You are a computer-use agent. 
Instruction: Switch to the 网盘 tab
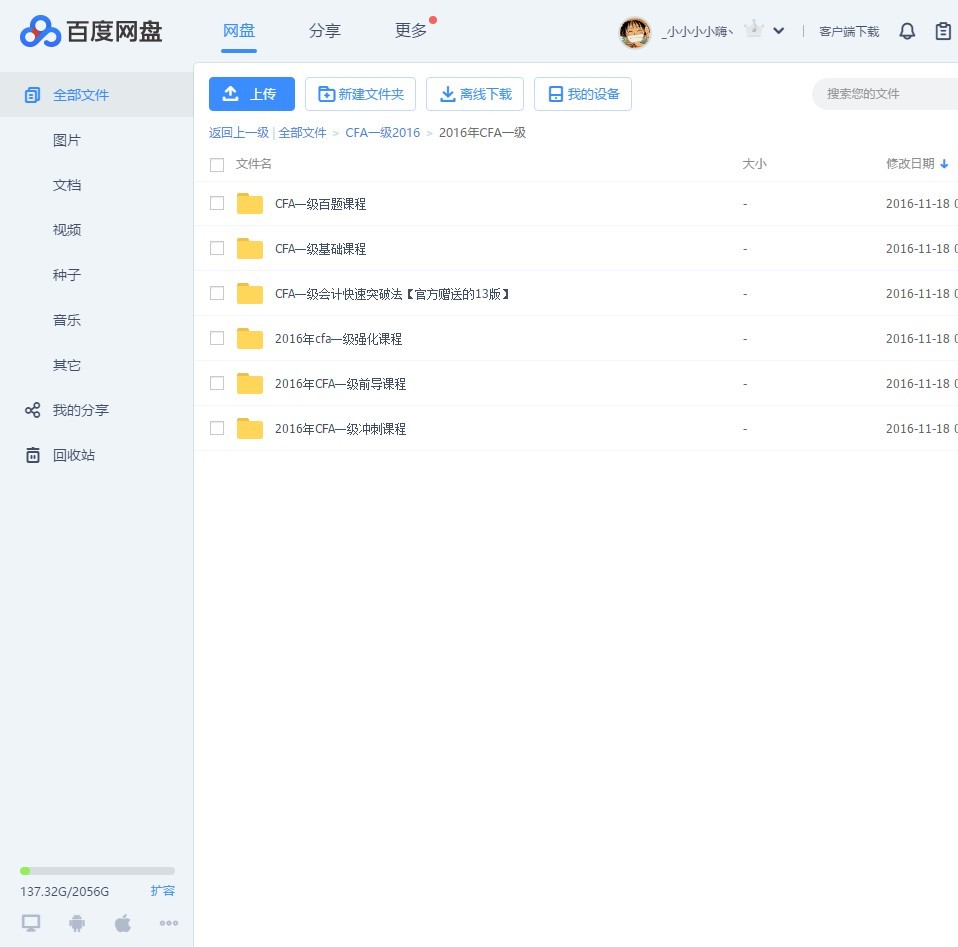pos(239,31)
